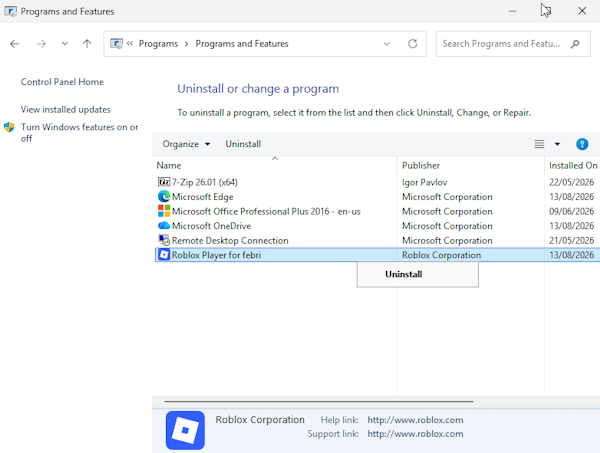The height and width of the screenshot is (453, 600).
Task: Open Turn Windows features on or off
Action: pyautogui.click(x=79, y=132)
